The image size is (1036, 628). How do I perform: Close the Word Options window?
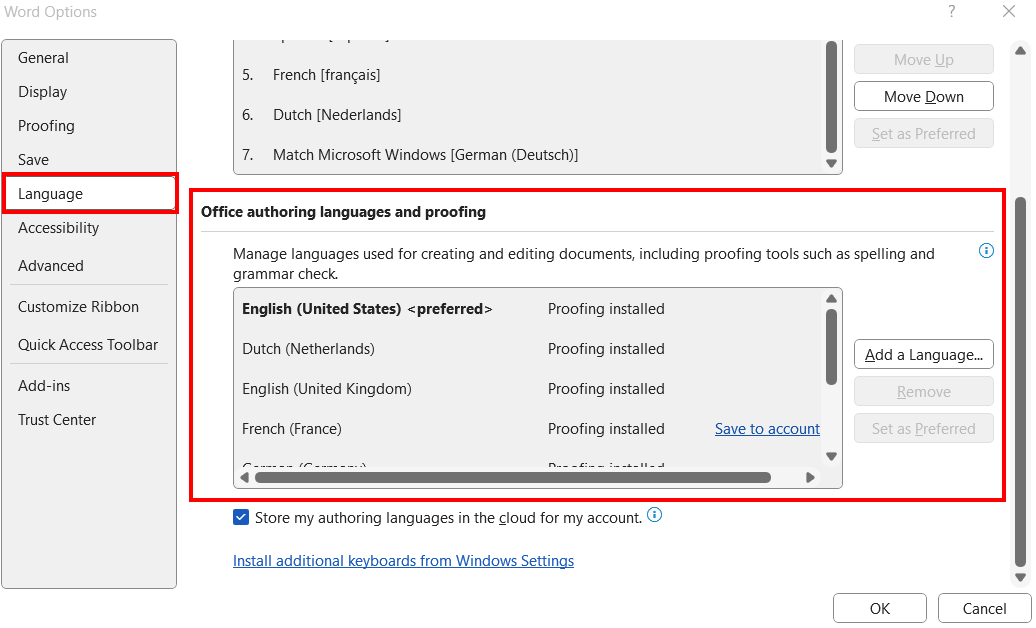1008,11
